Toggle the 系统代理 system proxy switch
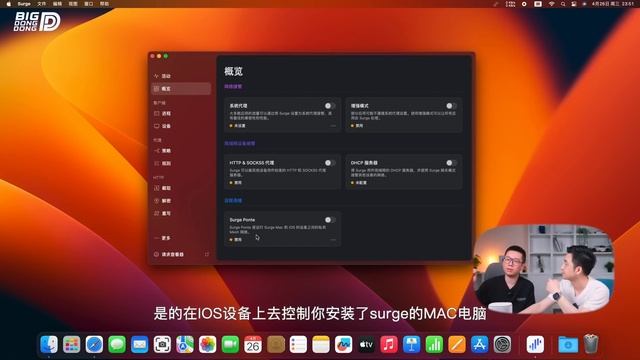 coord(330,106)
